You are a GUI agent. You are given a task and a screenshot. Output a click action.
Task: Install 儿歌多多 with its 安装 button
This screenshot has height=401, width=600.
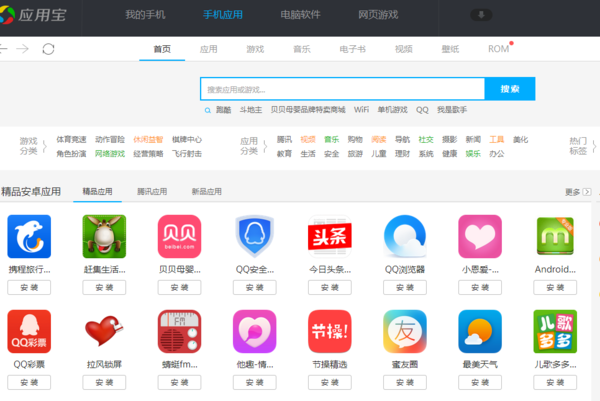pyautogui.click(x=555, y=383)
